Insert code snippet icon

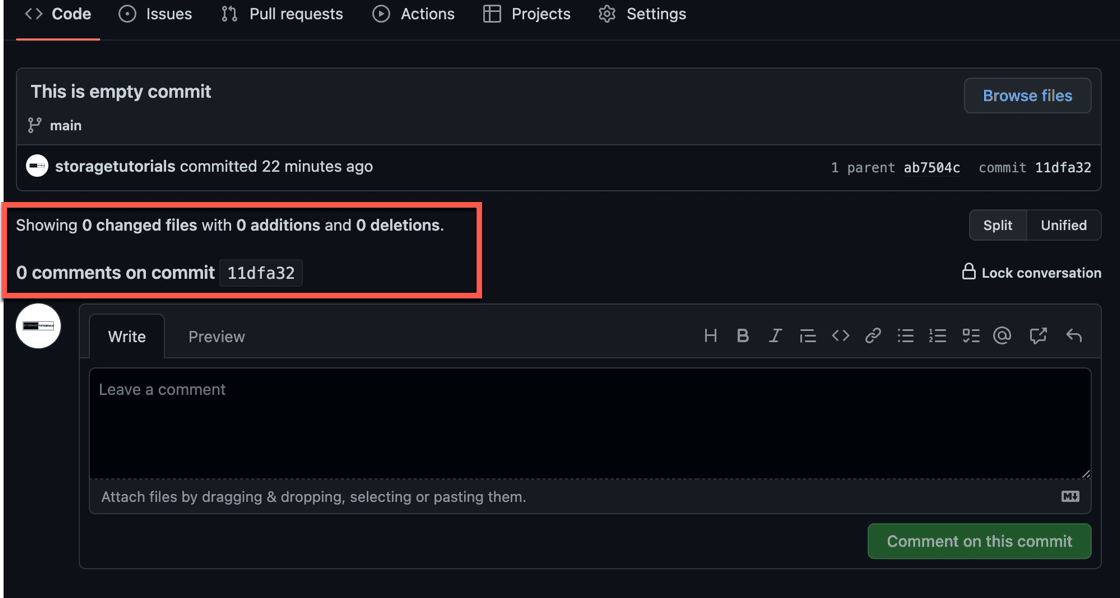[841, 336]
